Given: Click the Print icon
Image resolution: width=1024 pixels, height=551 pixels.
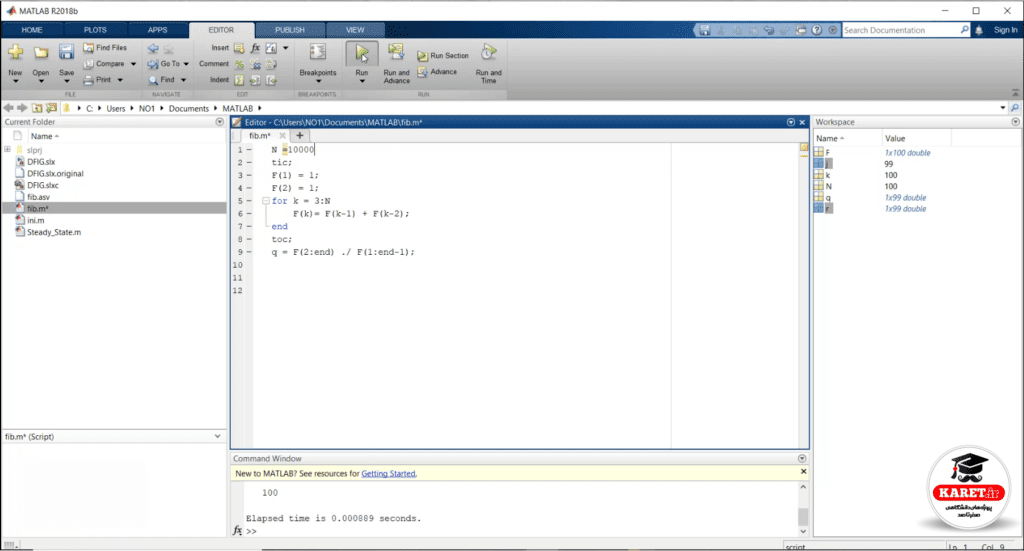Looking at the screenshot, I should (x=88, y=80).
